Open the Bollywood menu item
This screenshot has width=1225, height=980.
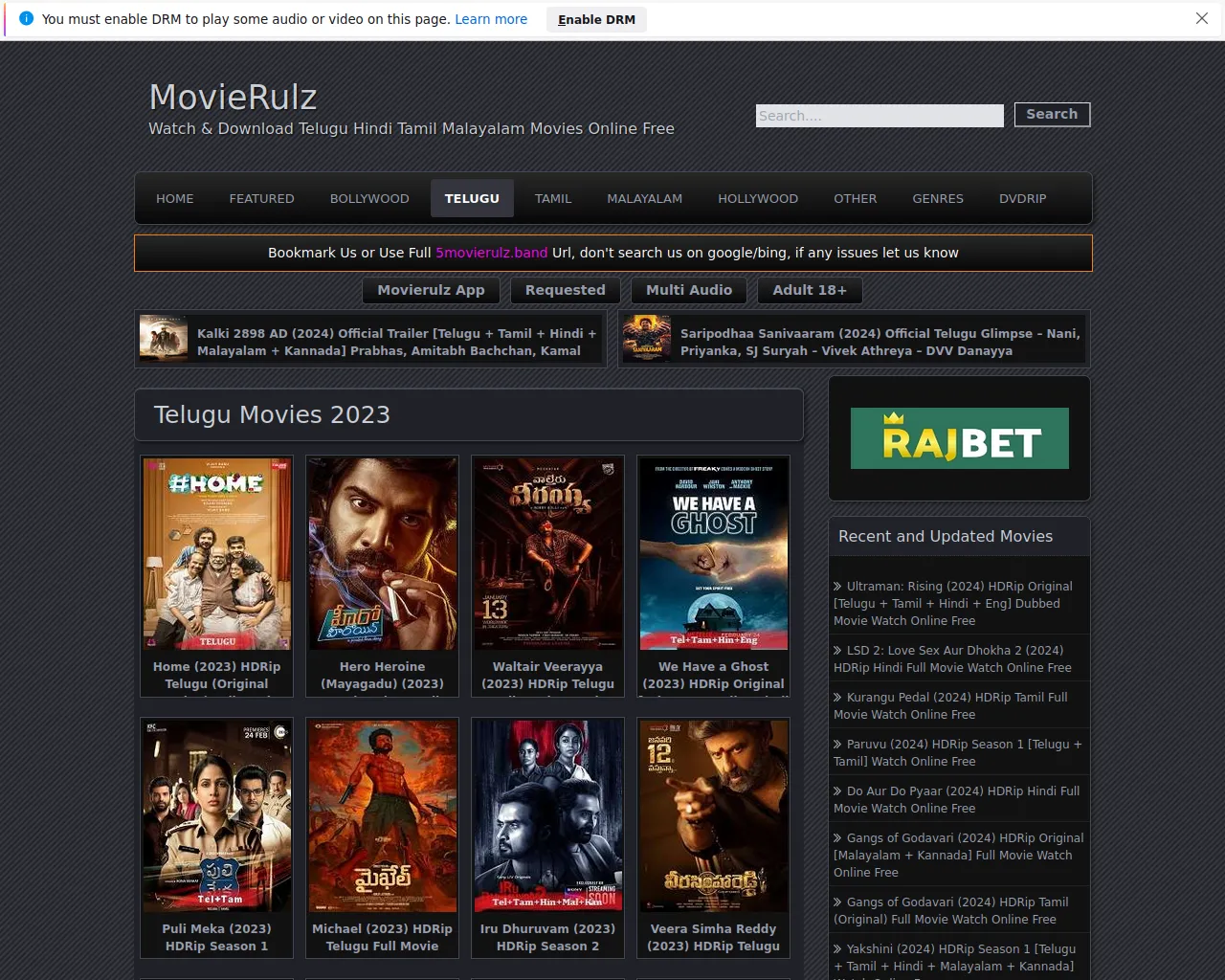pyautogui.click(x=369, y=198)
